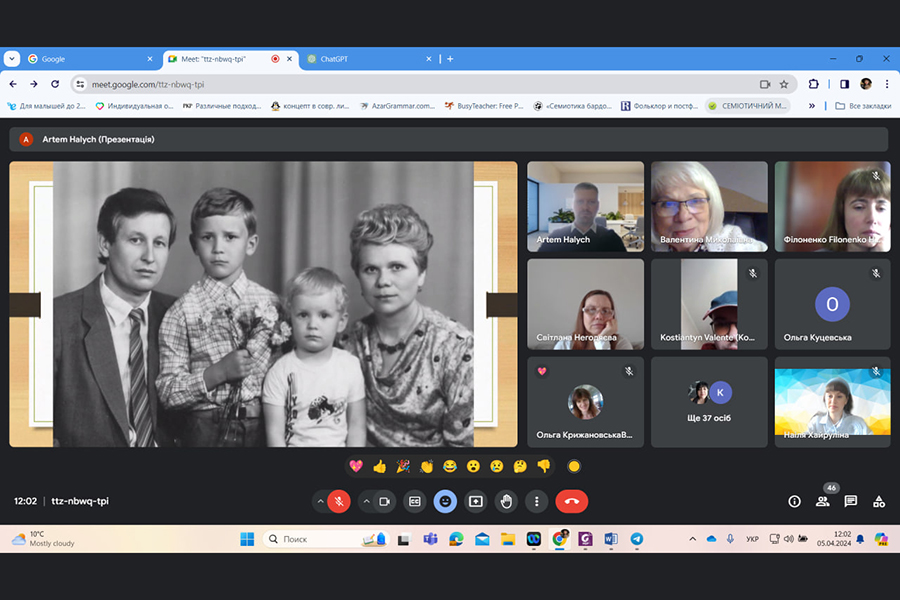Open camera permission icon in address bar

click(x=765, y=84)
